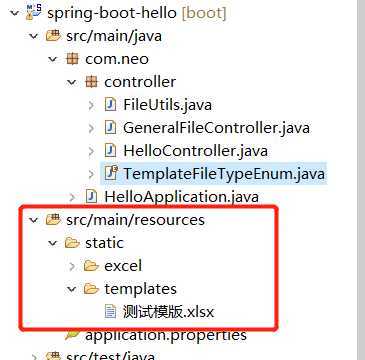
Task: Click the controller package icon
Action: pyautogui.click(x=91, y=82)
